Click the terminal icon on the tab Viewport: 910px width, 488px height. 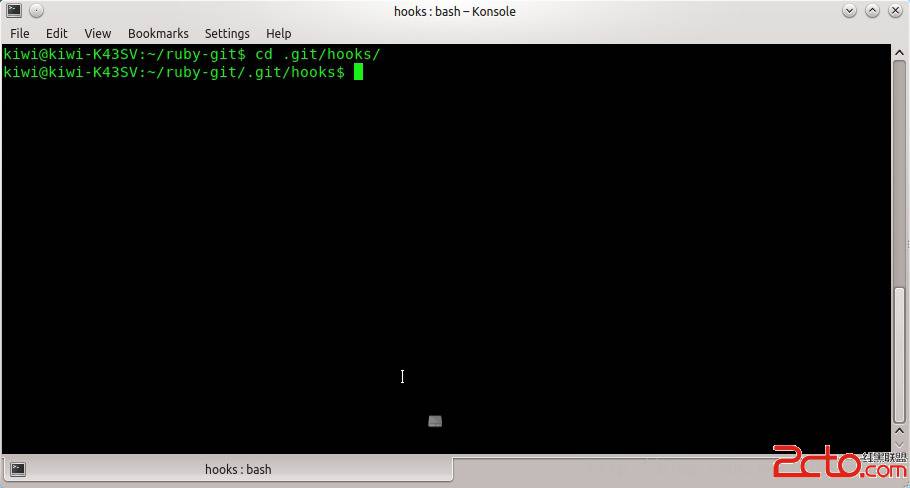click(18, 469)
